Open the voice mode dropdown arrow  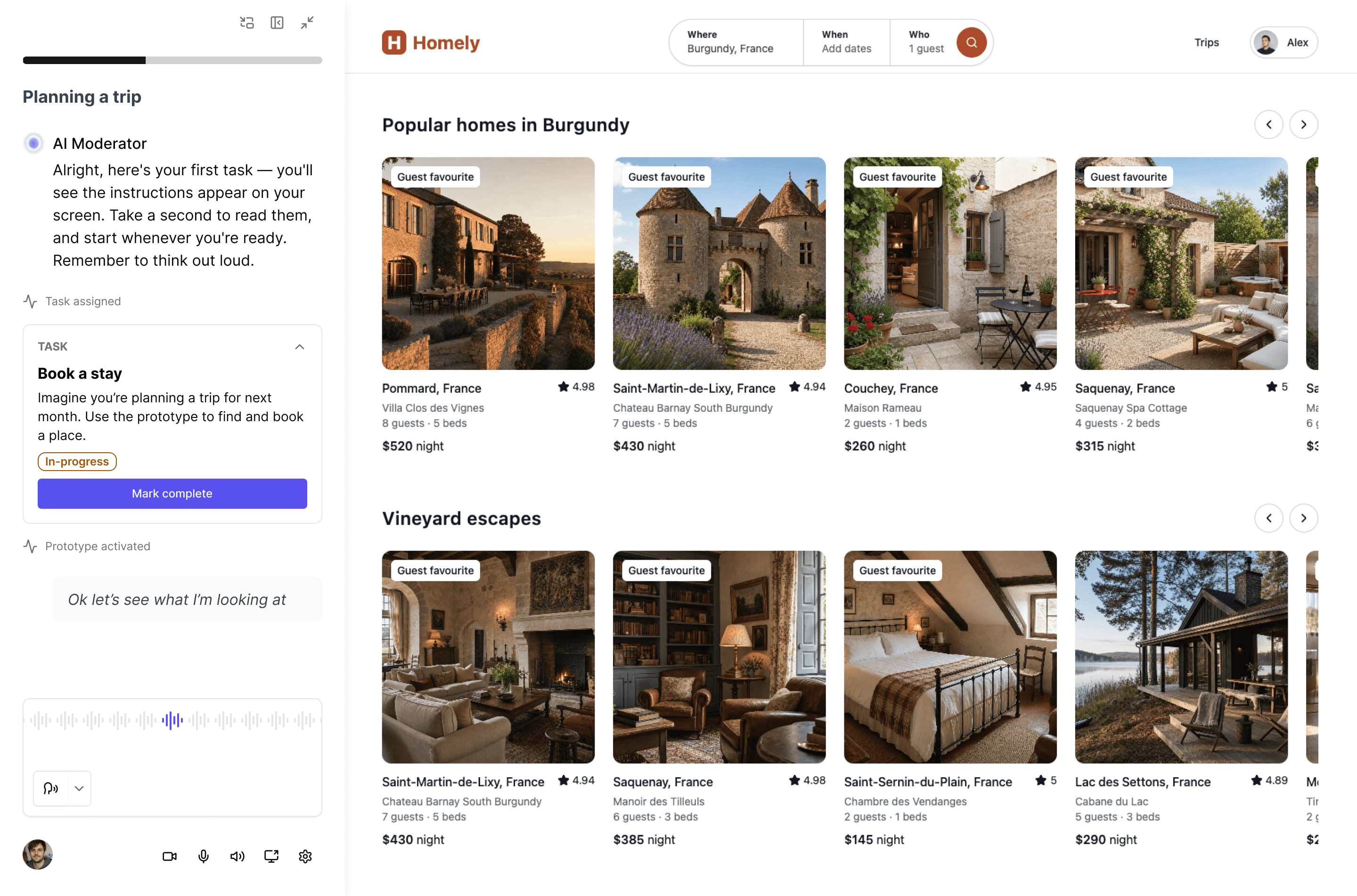pyautogui.click(x=80, y=788)
